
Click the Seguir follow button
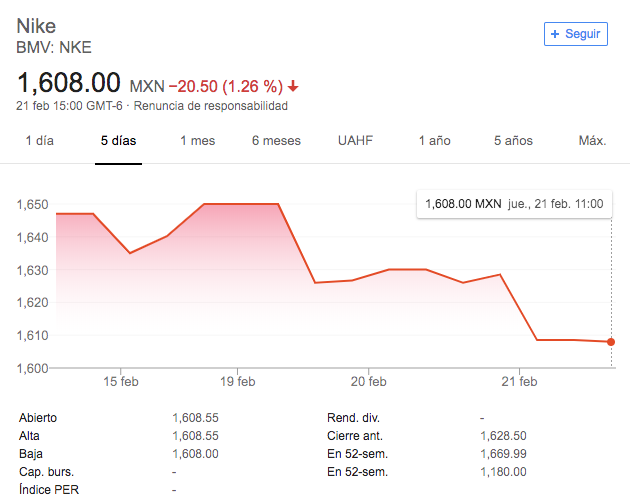pos(575,33)
